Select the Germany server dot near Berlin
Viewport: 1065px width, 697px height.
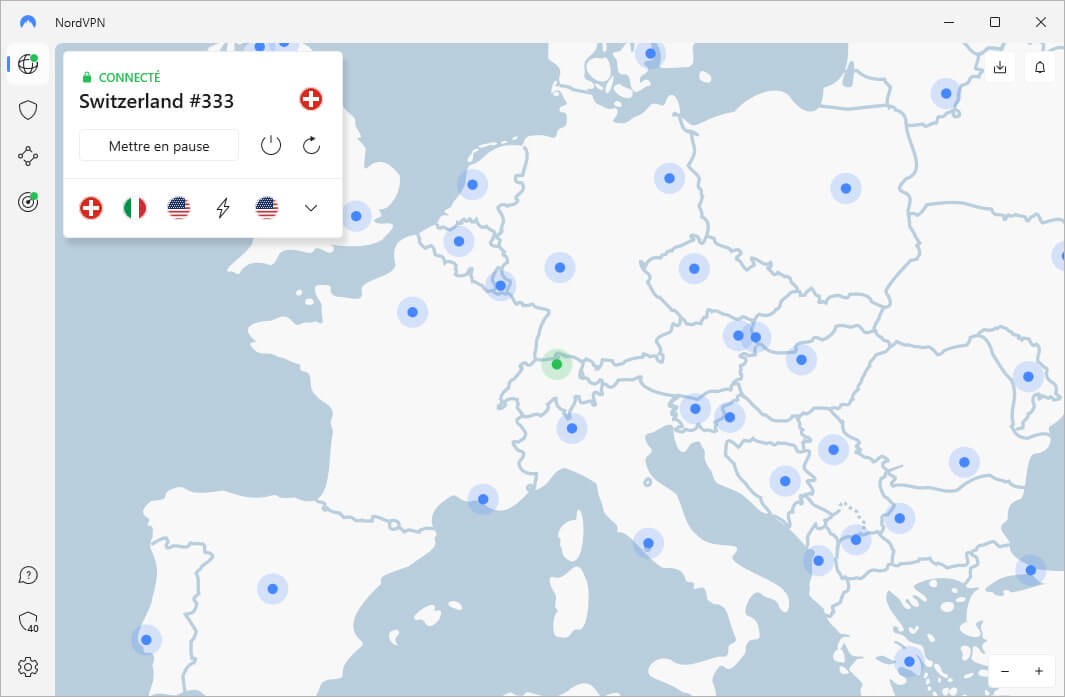669,179
